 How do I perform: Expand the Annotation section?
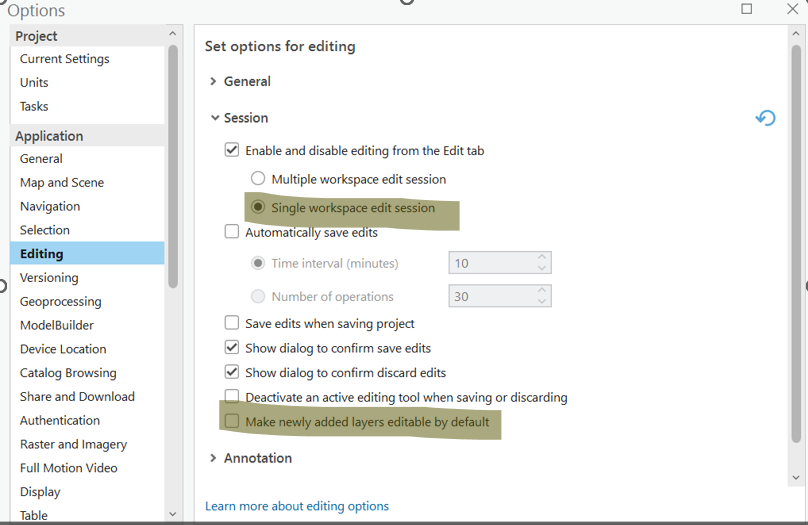tap(214, 458)
